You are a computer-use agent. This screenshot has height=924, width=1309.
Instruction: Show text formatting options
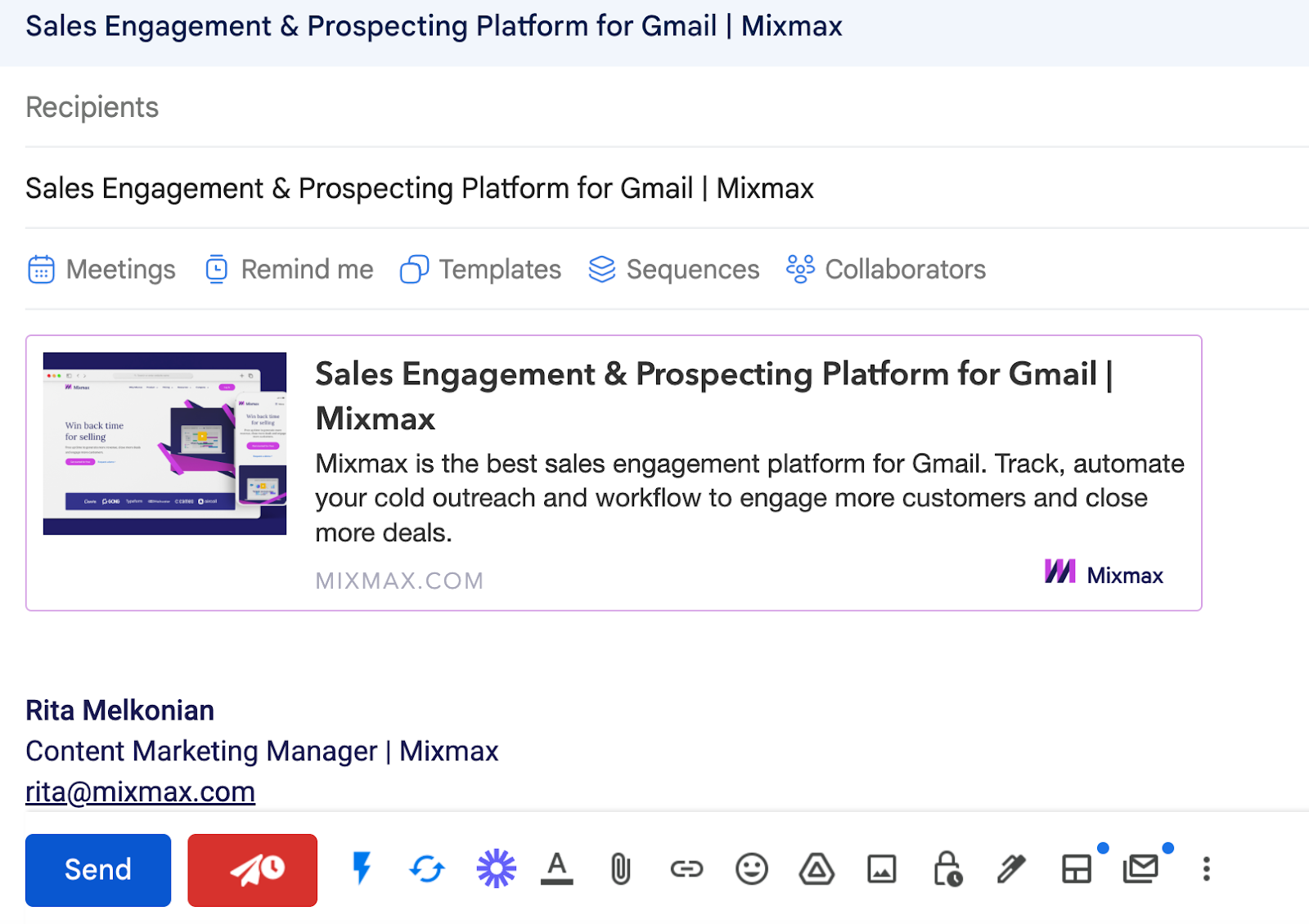click(x=557, y=870)
